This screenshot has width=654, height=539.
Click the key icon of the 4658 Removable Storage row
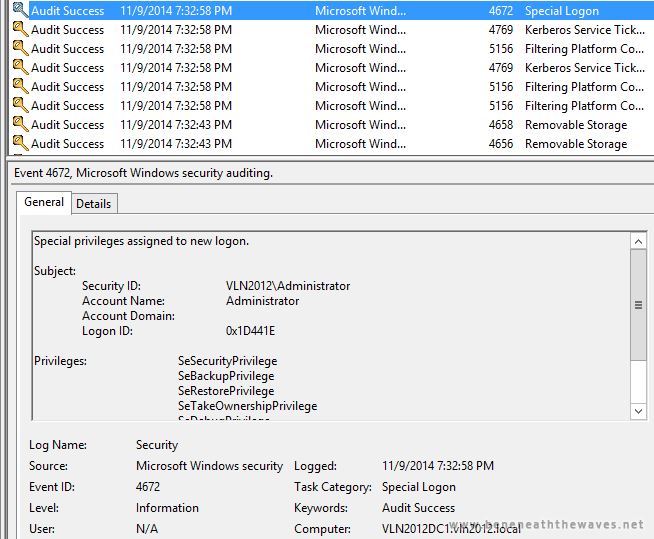20,124
